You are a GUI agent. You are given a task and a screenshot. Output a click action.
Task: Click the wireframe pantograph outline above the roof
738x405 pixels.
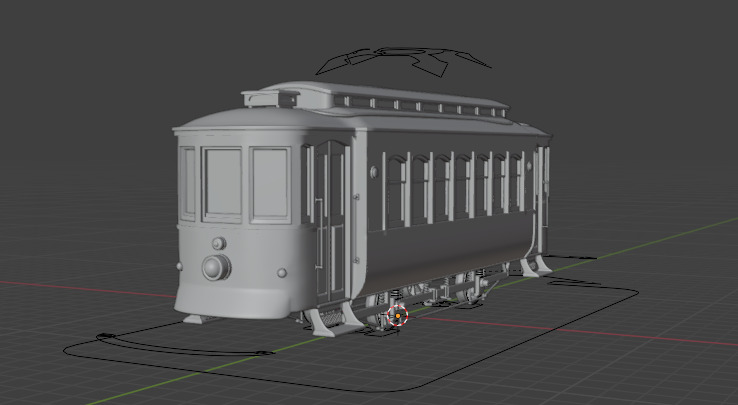(403, 61)
